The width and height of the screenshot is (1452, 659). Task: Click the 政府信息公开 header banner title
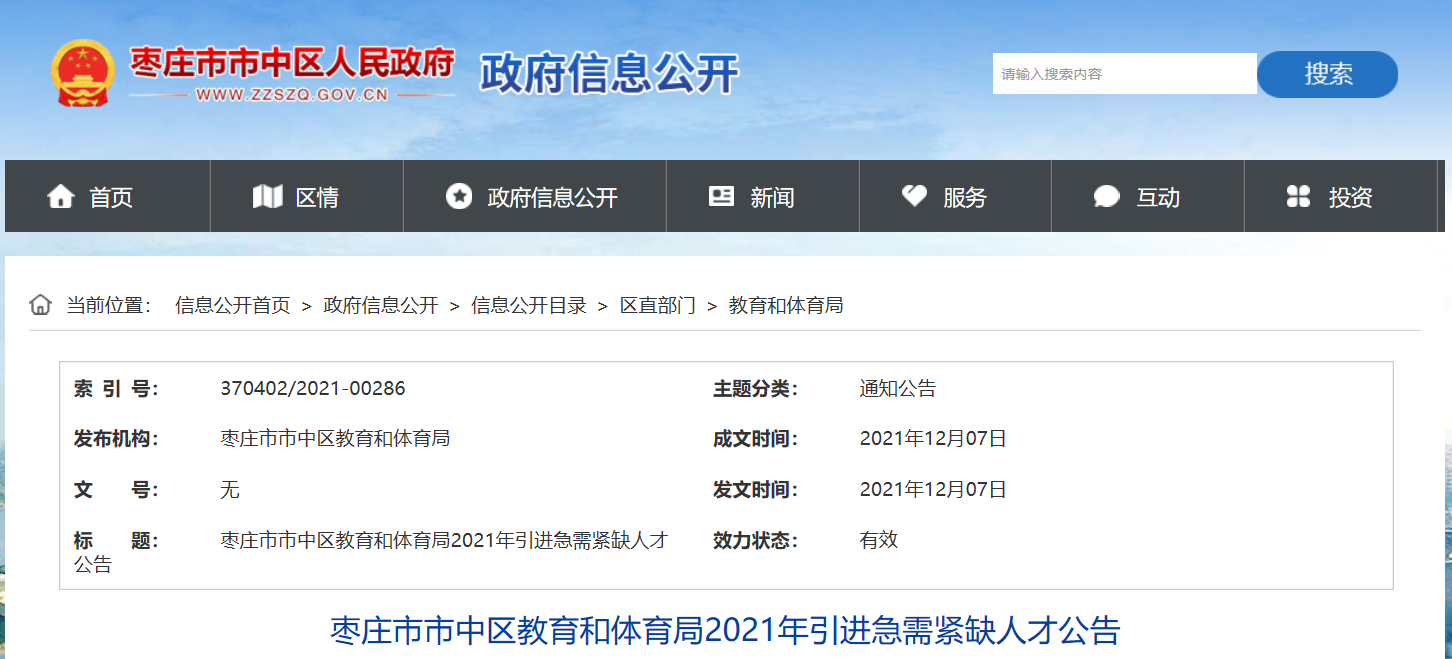tap(609, 73)
